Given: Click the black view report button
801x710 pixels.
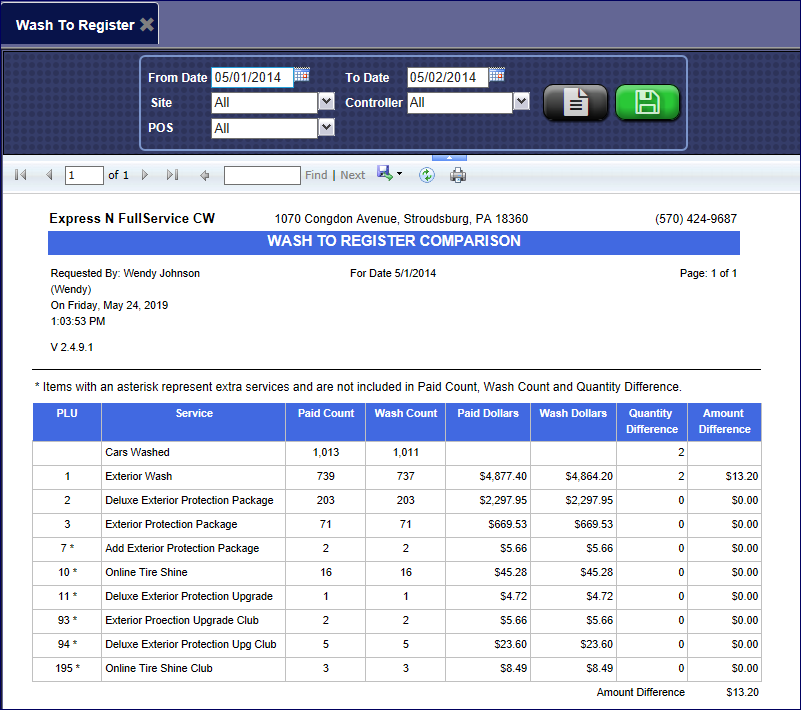Looking at the screenshot, I should (575, 103).
